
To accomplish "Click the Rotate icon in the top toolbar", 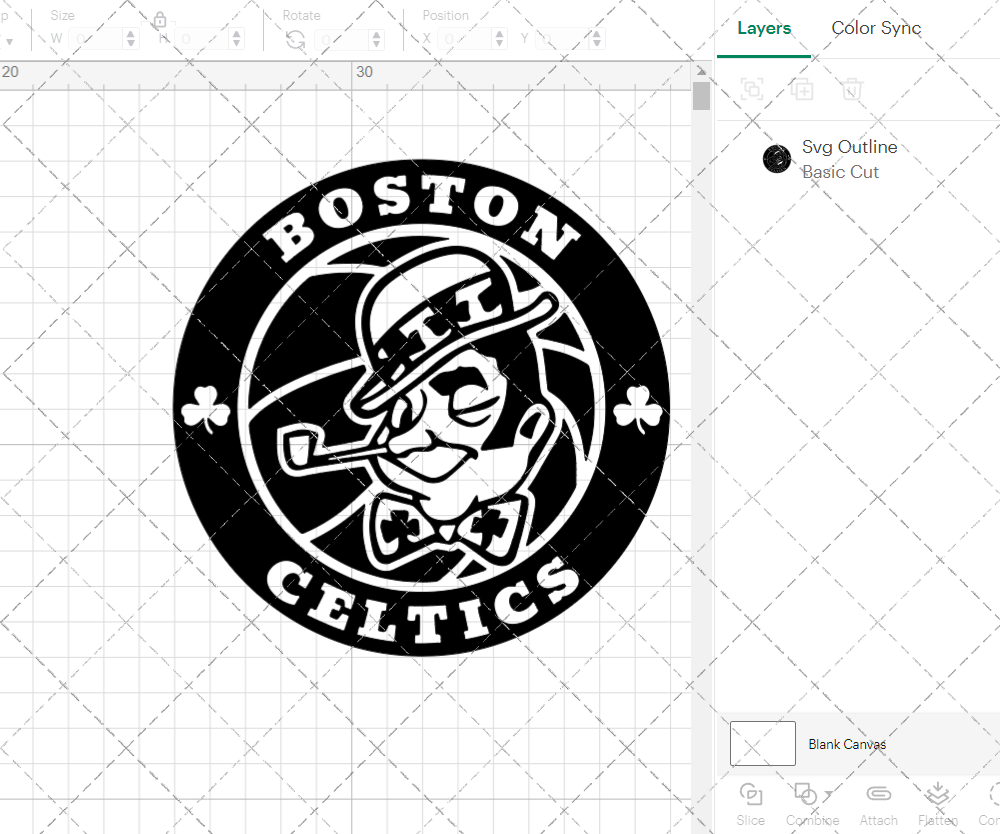I will point(293,38).
